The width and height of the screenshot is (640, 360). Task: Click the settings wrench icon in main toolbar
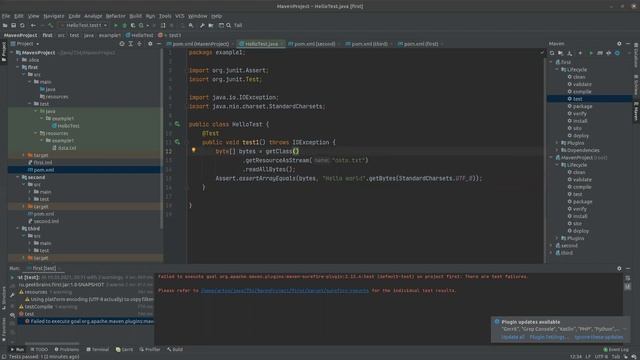[202, 25]
